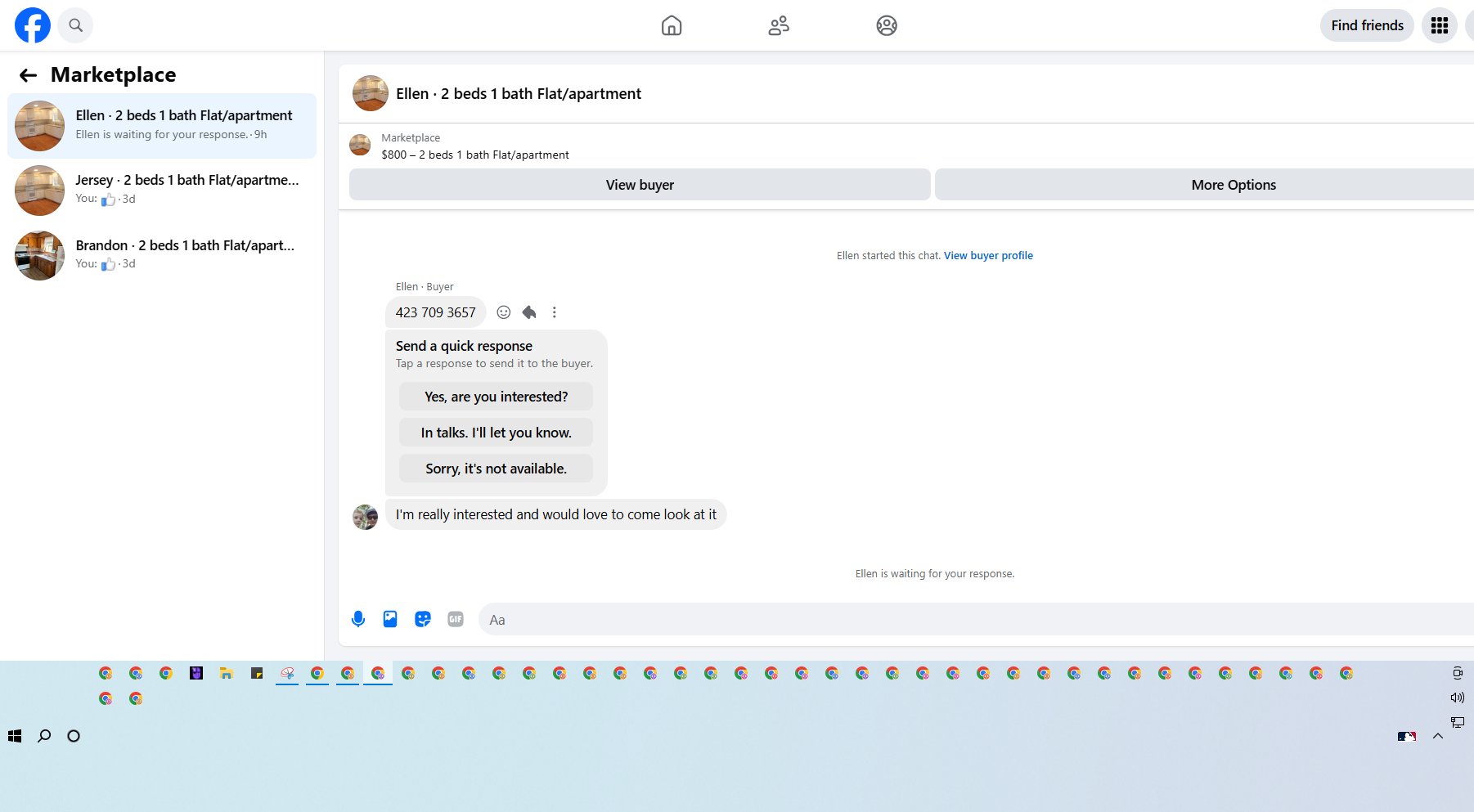Screen dimensions: 1474x812
Task: React to the 423 709 3657 message
Action: tap(504, 312)
